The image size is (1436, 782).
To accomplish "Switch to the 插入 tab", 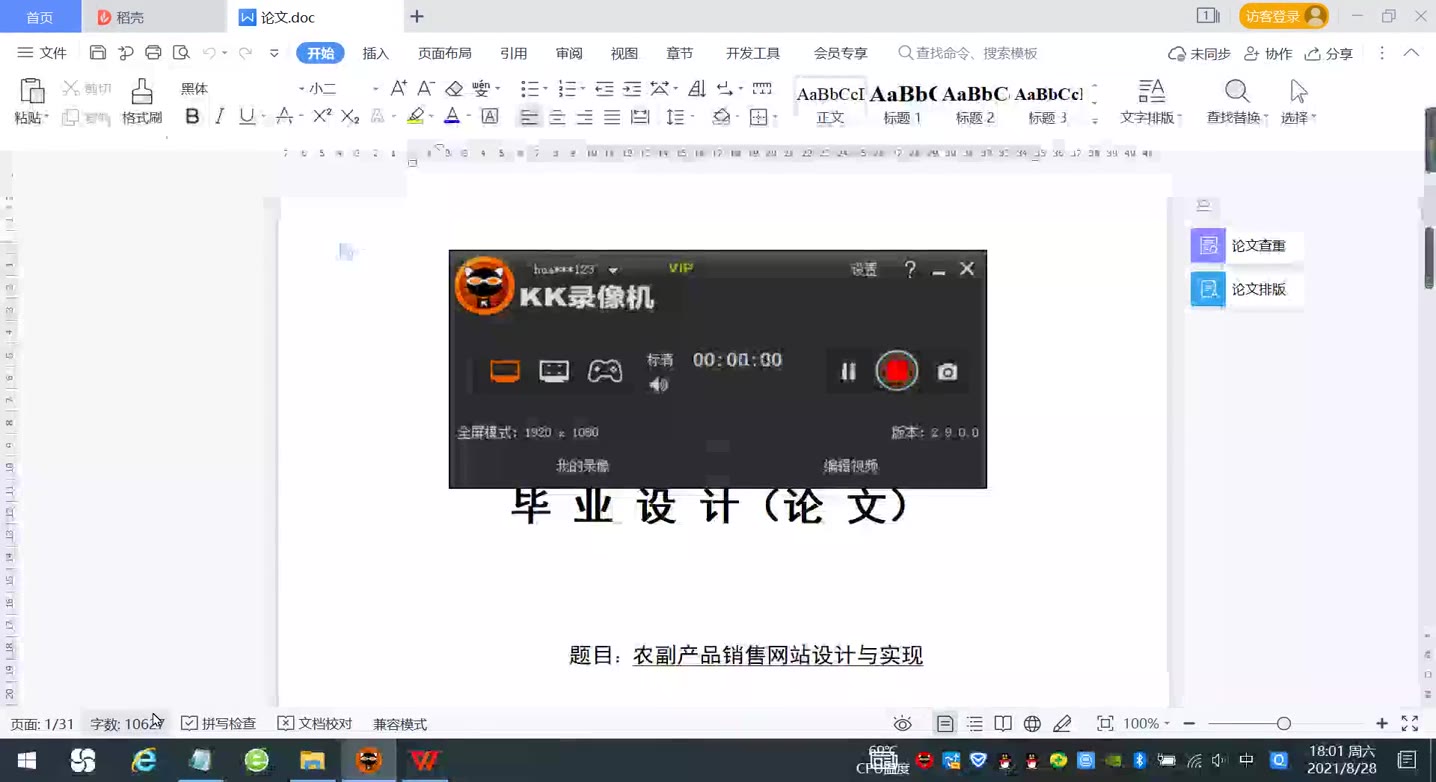I will click(x=376, y=53).
